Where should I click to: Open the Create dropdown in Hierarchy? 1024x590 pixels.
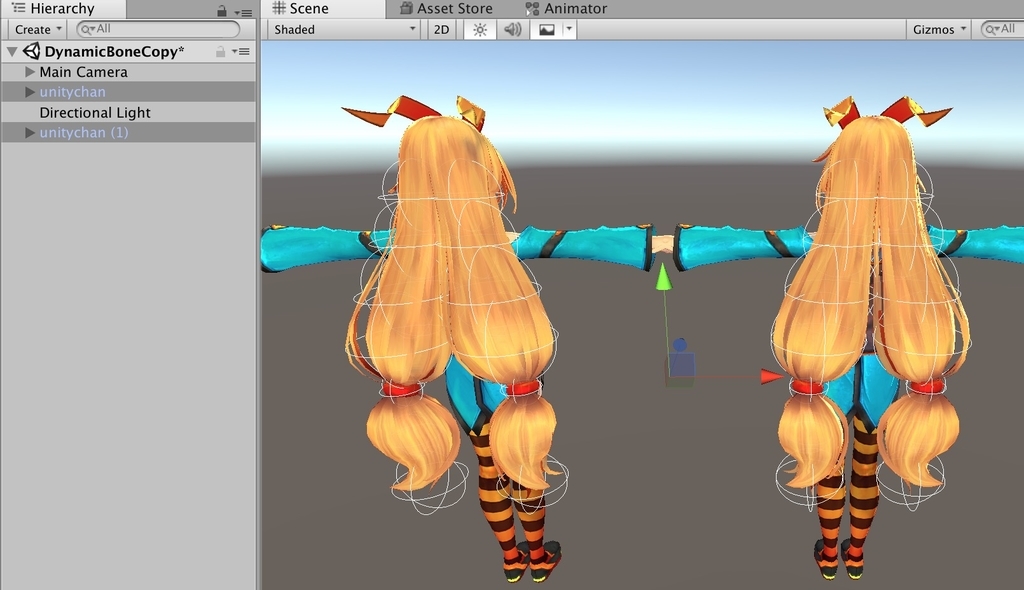click(37, 29)
